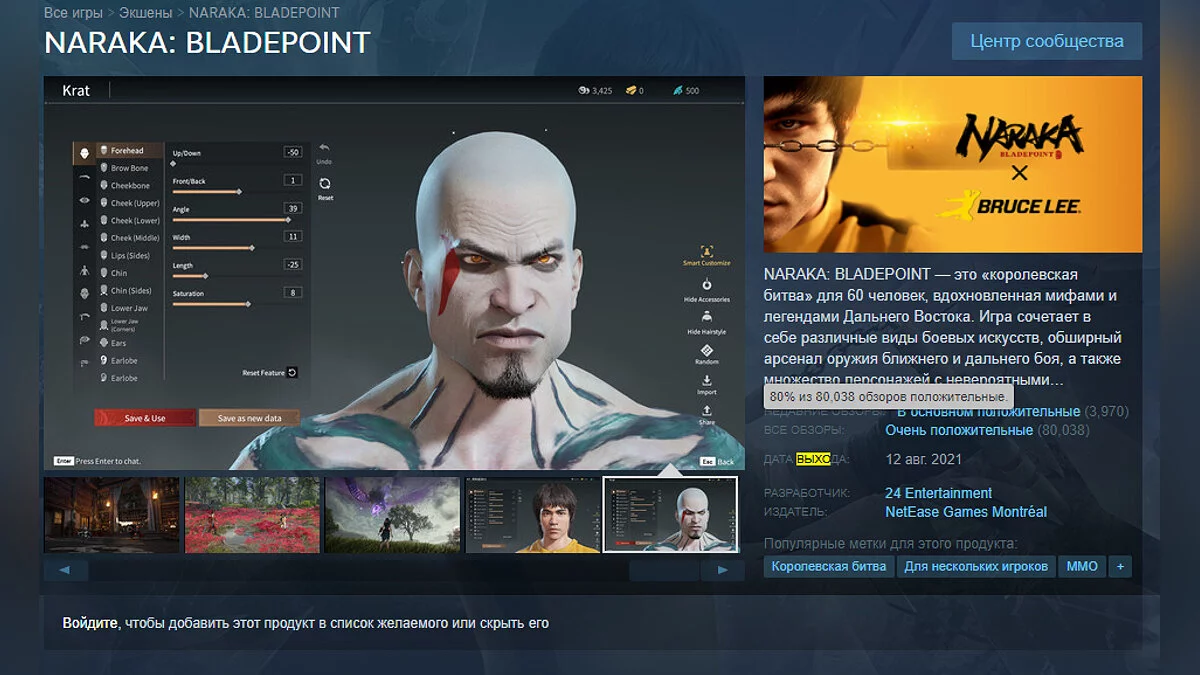Viewport: 1200px width, 675px height.
Task: Click the silver coin currency icon
Action: tap(584, 91)
